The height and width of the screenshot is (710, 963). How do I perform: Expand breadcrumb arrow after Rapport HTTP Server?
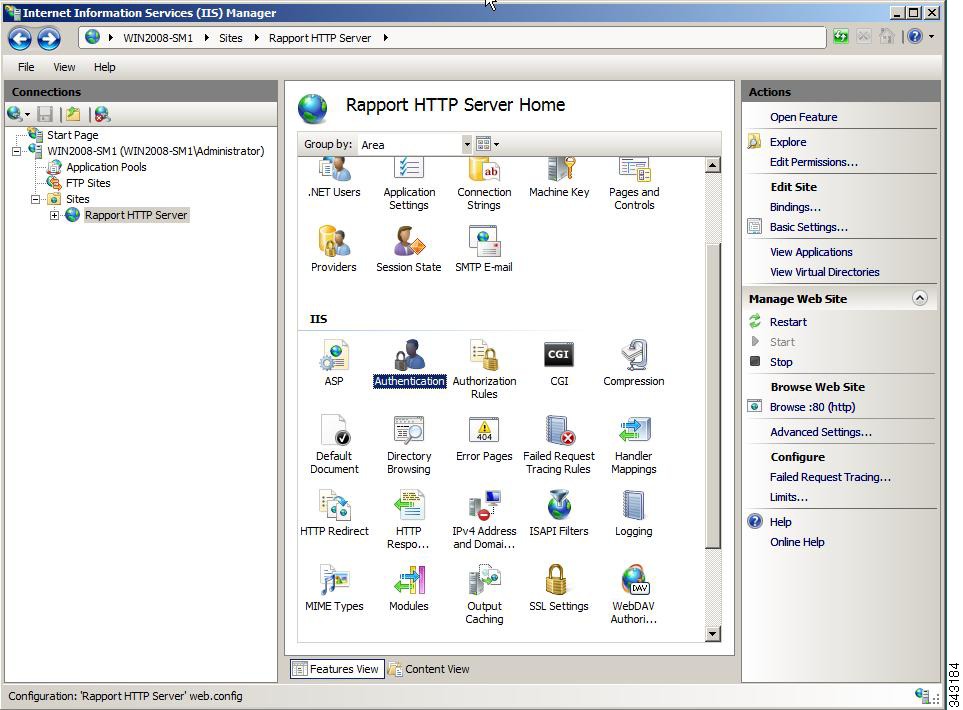386,37
